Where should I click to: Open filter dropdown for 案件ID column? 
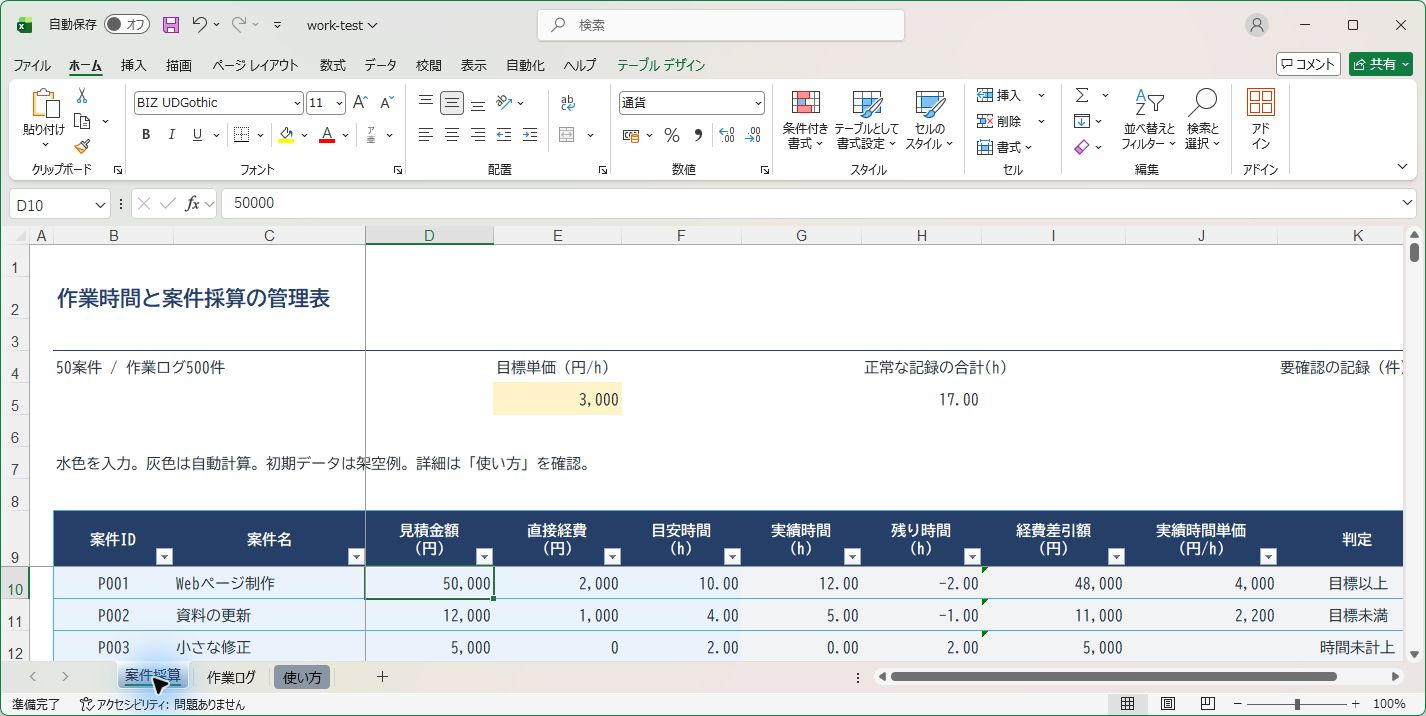165,557
